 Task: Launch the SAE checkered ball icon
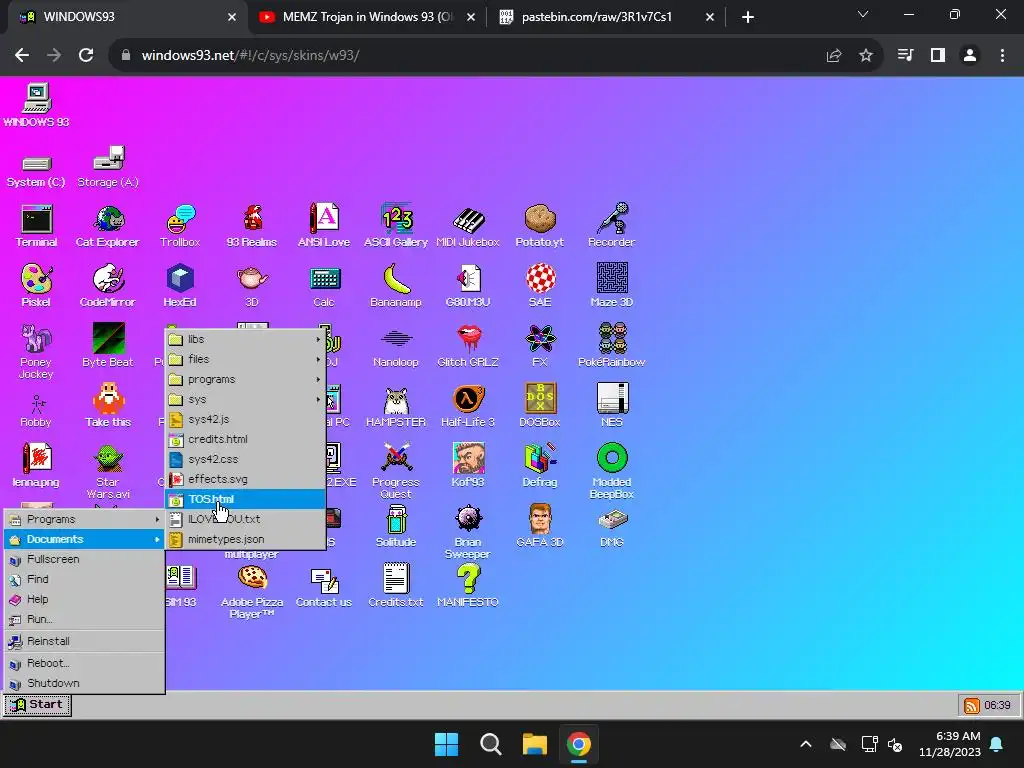539,286
